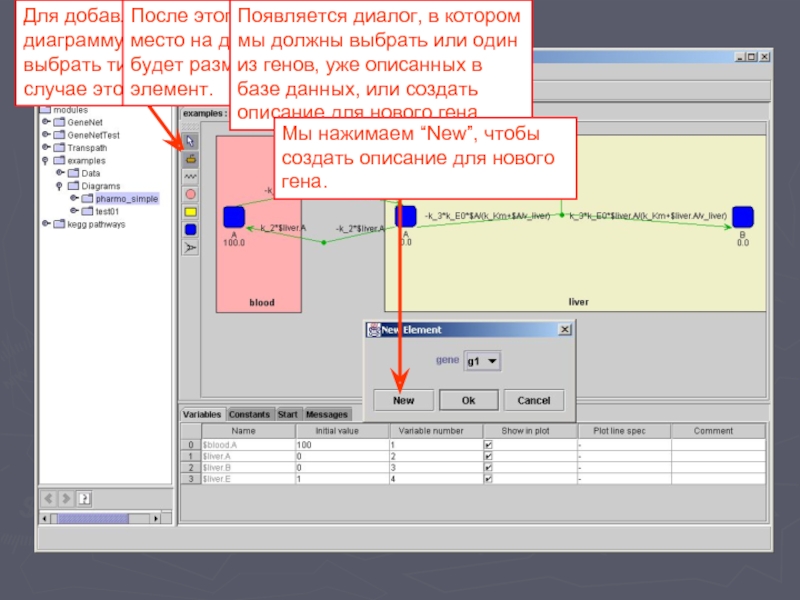Screen dimensions: 800x600
Task: Click the help question mark icon
Action: coord(84,498)
